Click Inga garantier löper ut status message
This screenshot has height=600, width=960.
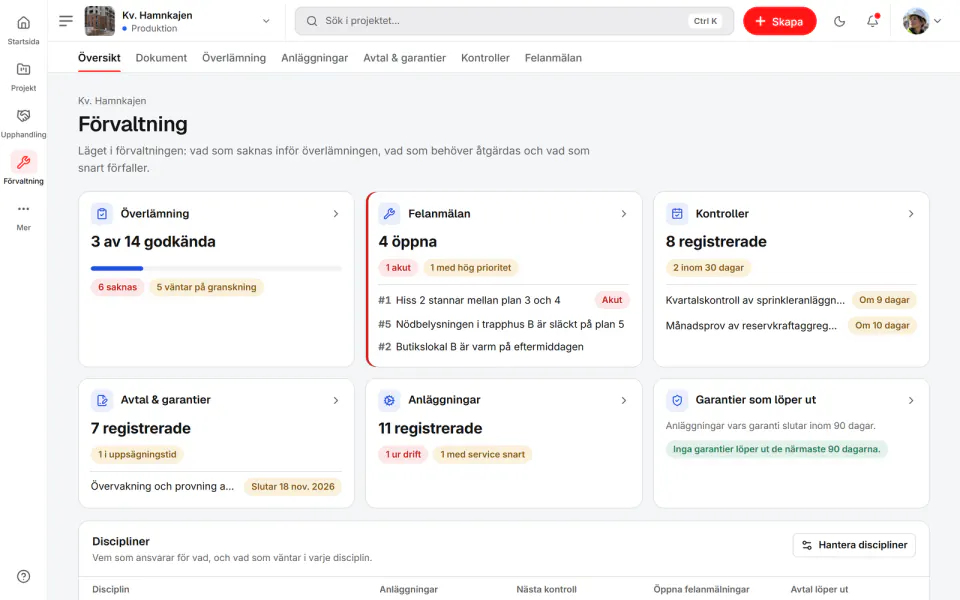point(776,449)
